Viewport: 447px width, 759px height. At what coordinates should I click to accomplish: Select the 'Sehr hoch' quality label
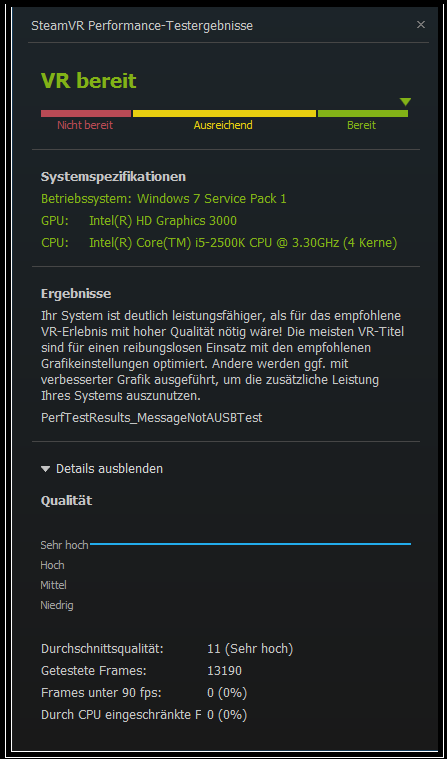coord(64,545)
